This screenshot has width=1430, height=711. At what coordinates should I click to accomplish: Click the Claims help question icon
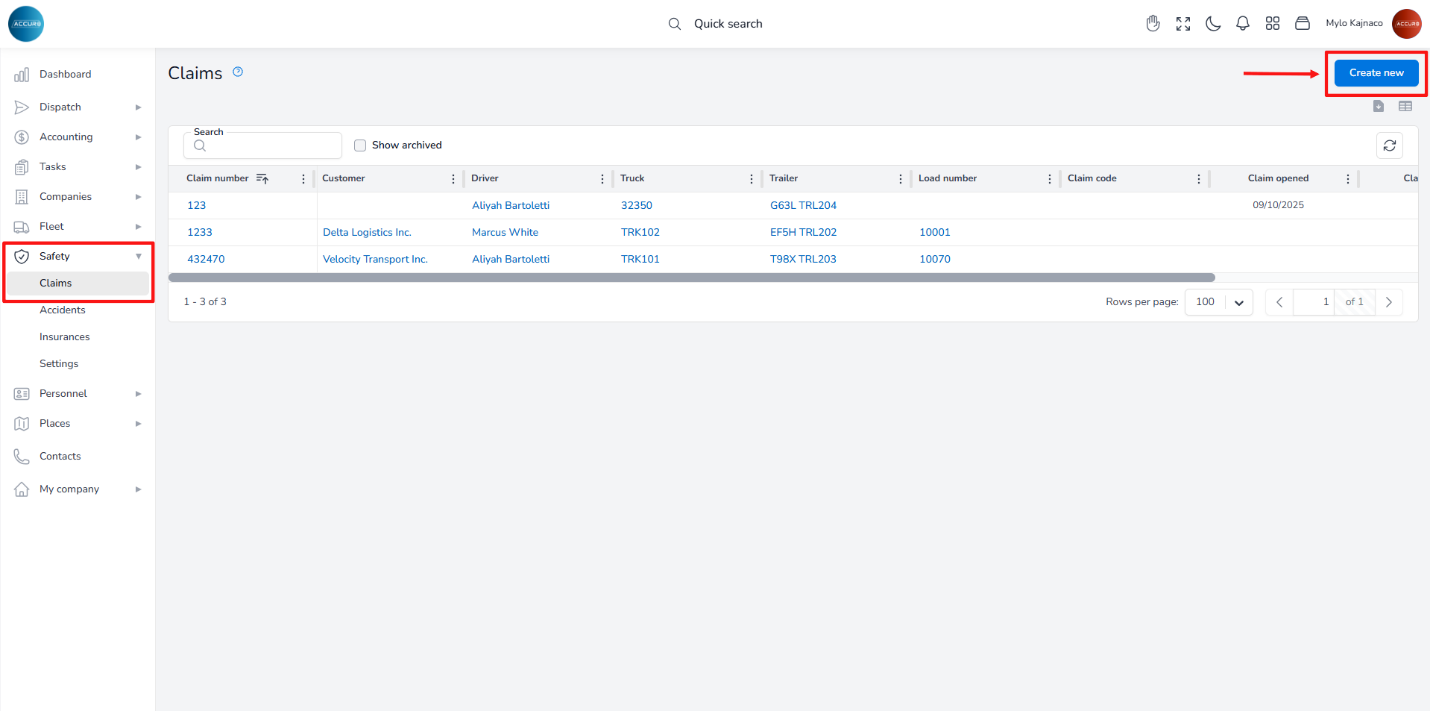(x=238, y=72)
